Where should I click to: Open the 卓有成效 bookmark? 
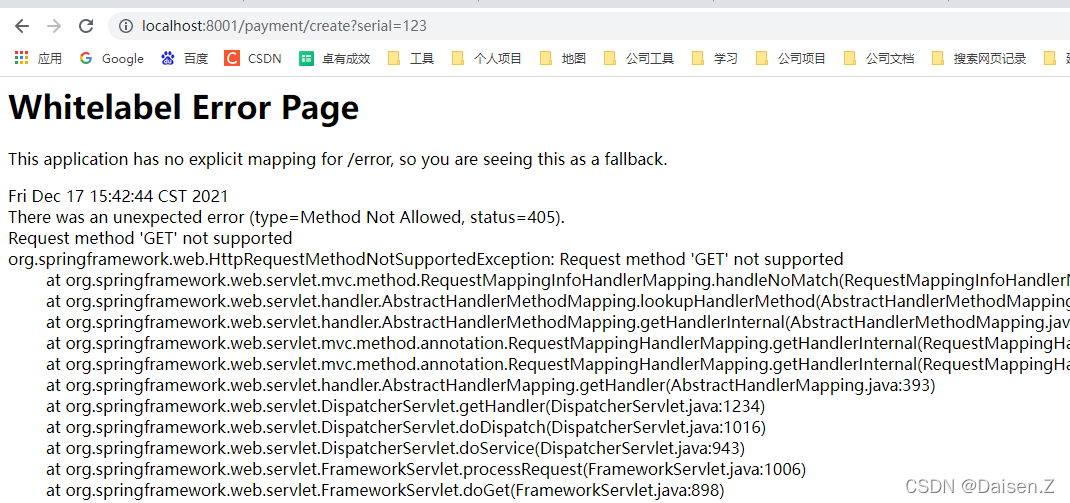pos(335,59)
